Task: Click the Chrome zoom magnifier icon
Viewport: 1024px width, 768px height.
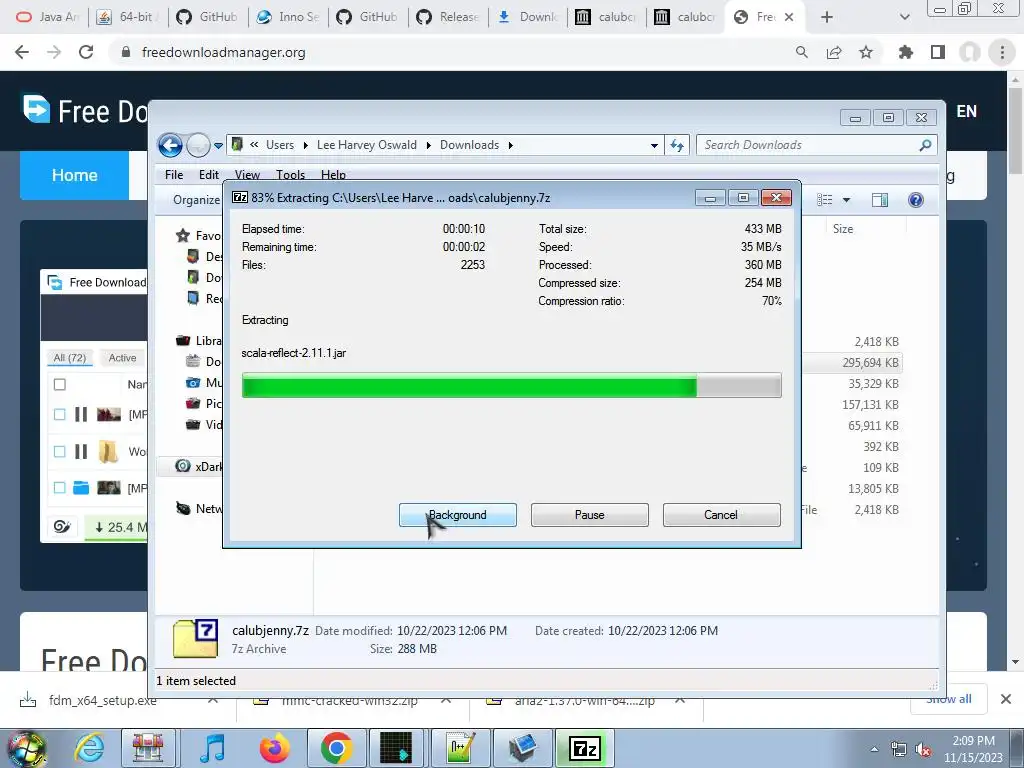Action: pos(802,52)
